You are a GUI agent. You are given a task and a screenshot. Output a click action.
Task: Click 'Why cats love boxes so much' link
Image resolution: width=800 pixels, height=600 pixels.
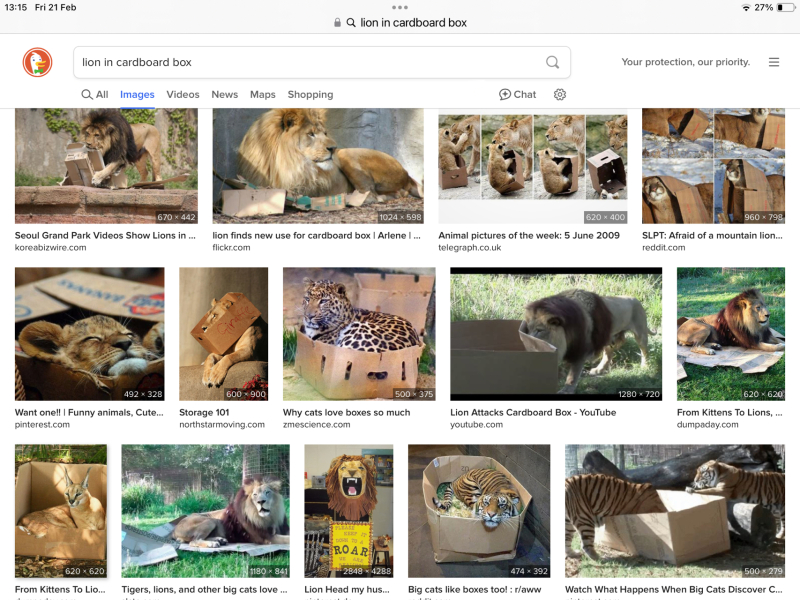coord(346,412)
